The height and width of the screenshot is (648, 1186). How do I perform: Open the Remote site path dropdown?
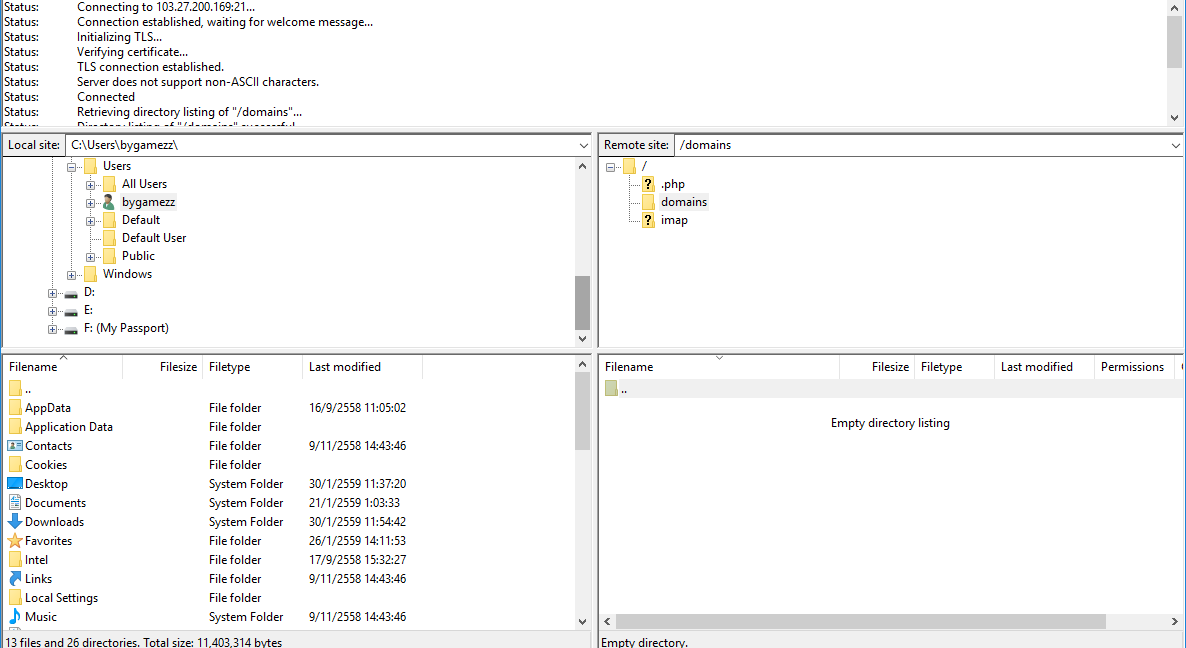pyautogui.click(x=1175, y=145)
